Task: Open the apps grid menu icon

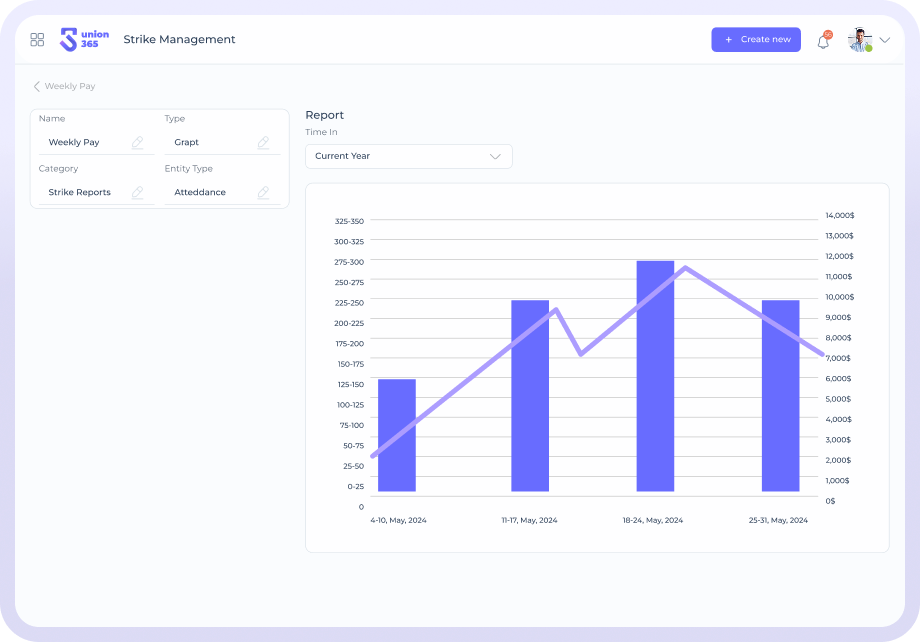Action: pyautogui.click(x=37, y=40)
